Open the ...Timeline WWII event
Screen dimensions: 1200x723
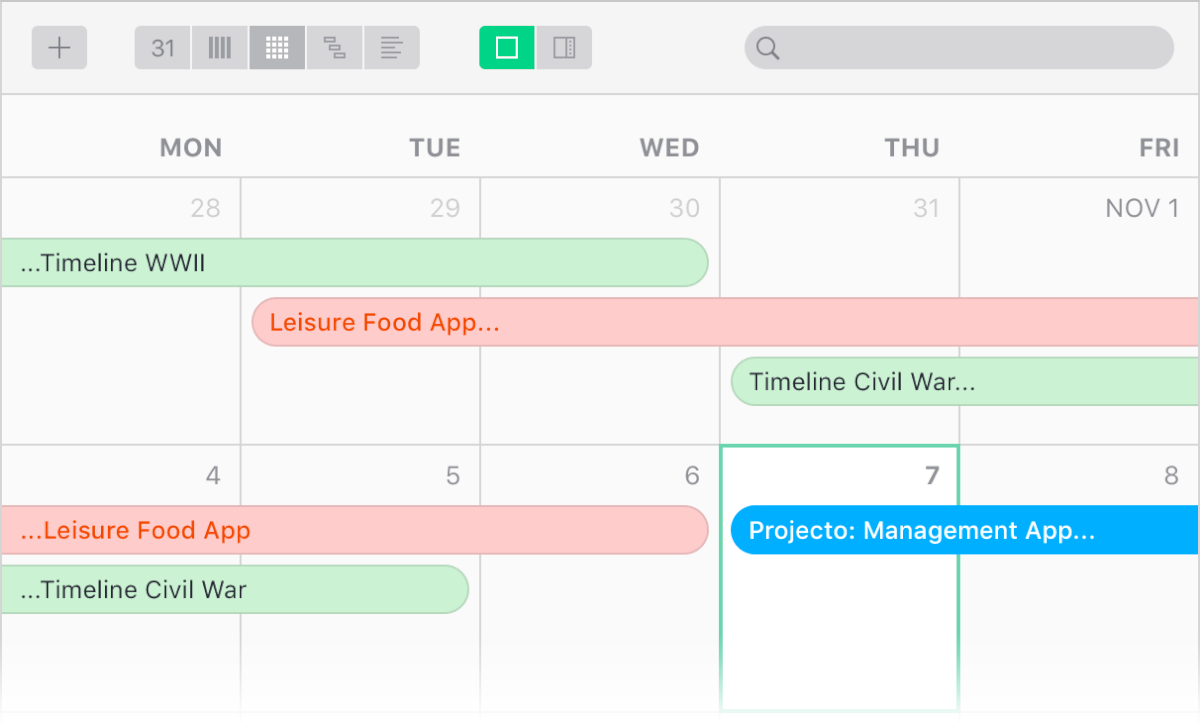coord(354,263)
